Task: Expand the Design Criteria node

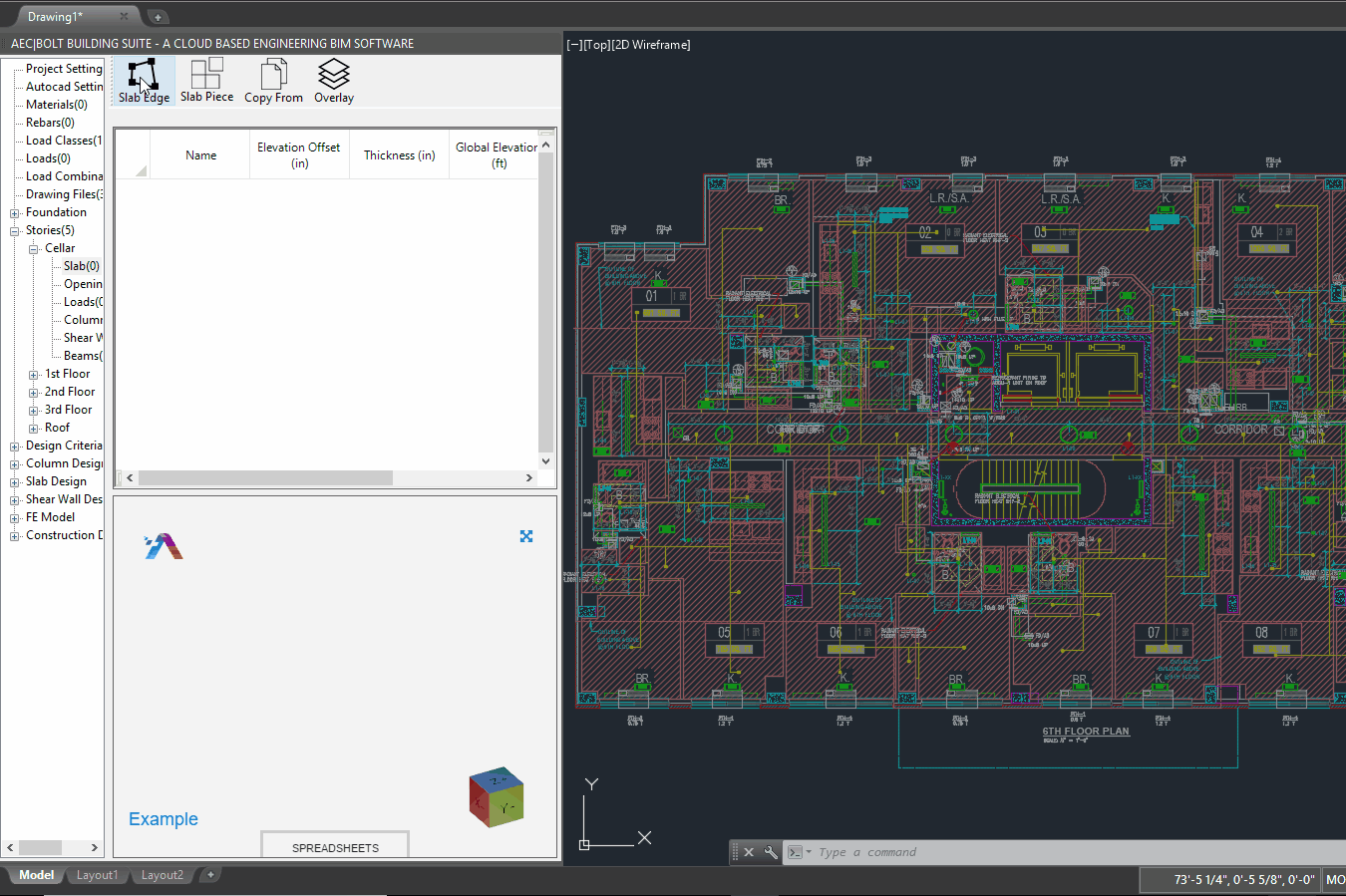Action: tap(15, 447)
